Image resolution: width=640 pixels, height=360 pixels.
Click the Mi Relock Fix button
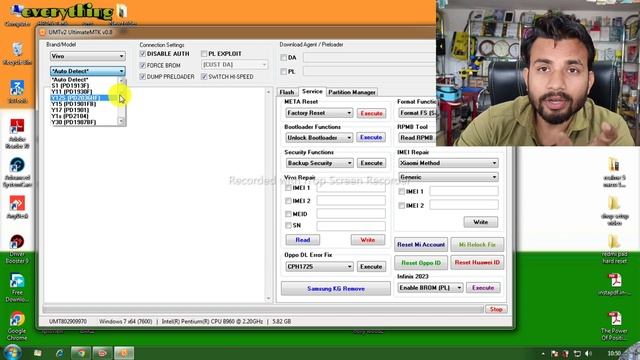click(x=477, y=244)
